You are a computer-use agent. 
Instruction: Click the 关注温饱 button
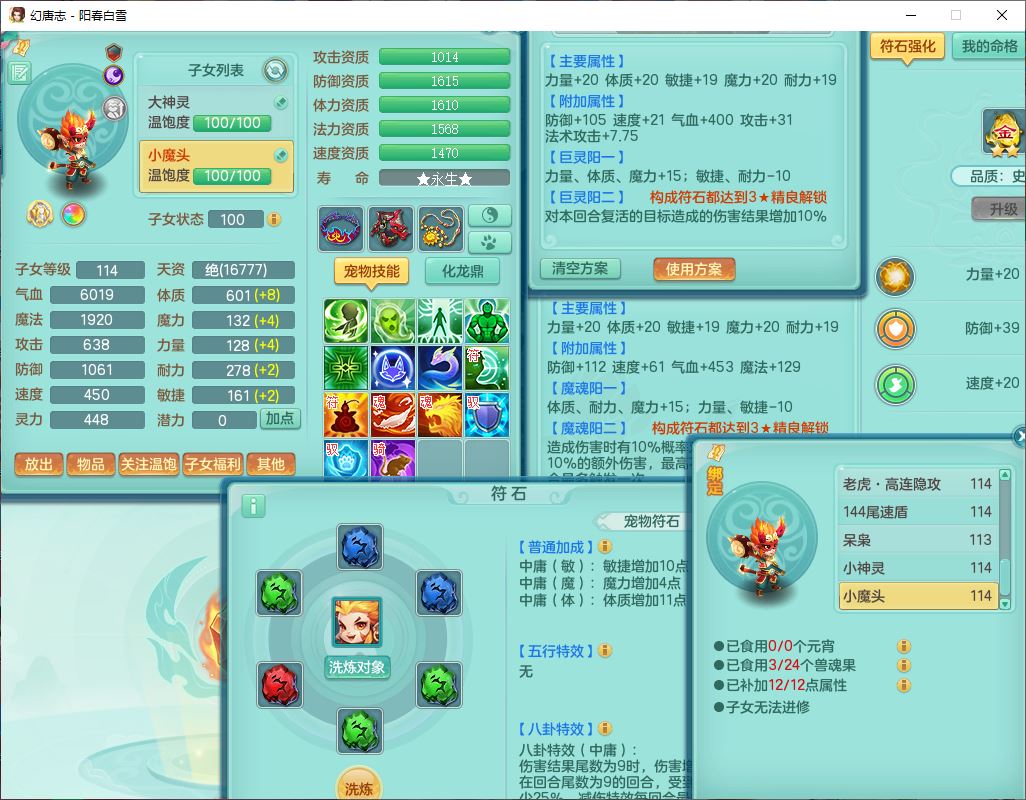[x=148, y=464]
